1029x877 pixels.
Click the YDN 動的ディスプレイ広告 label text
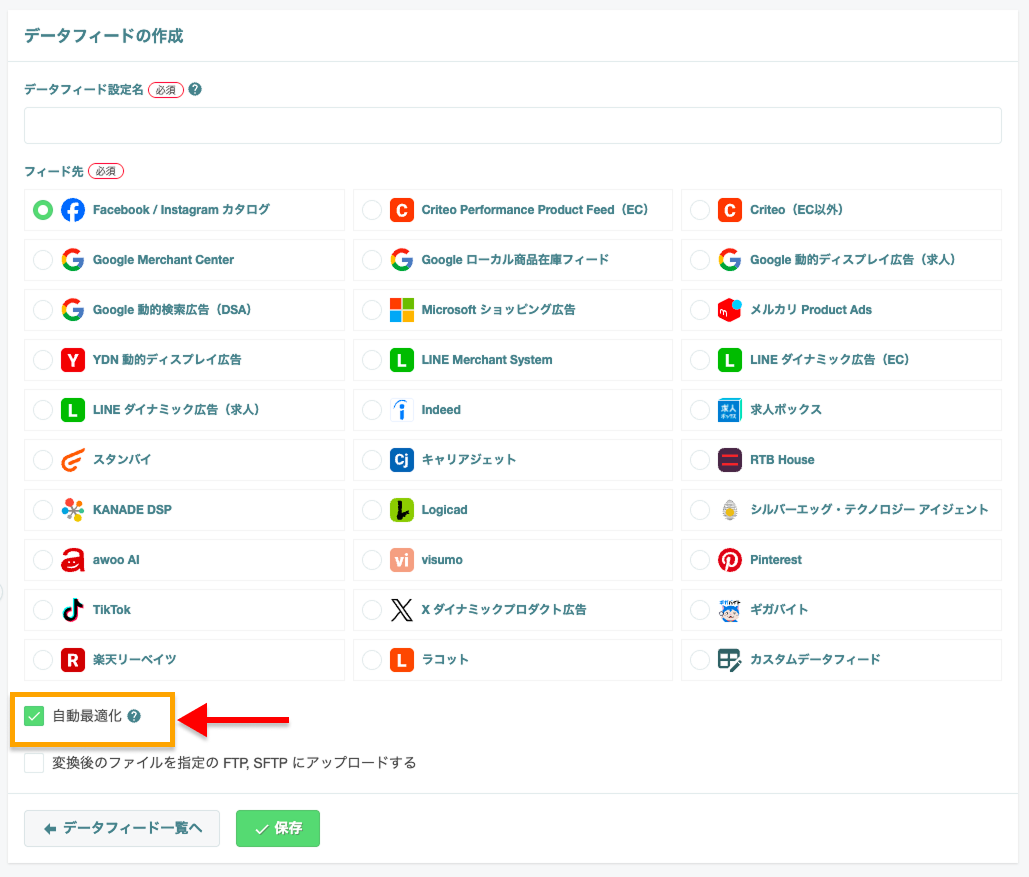[167, 360]
